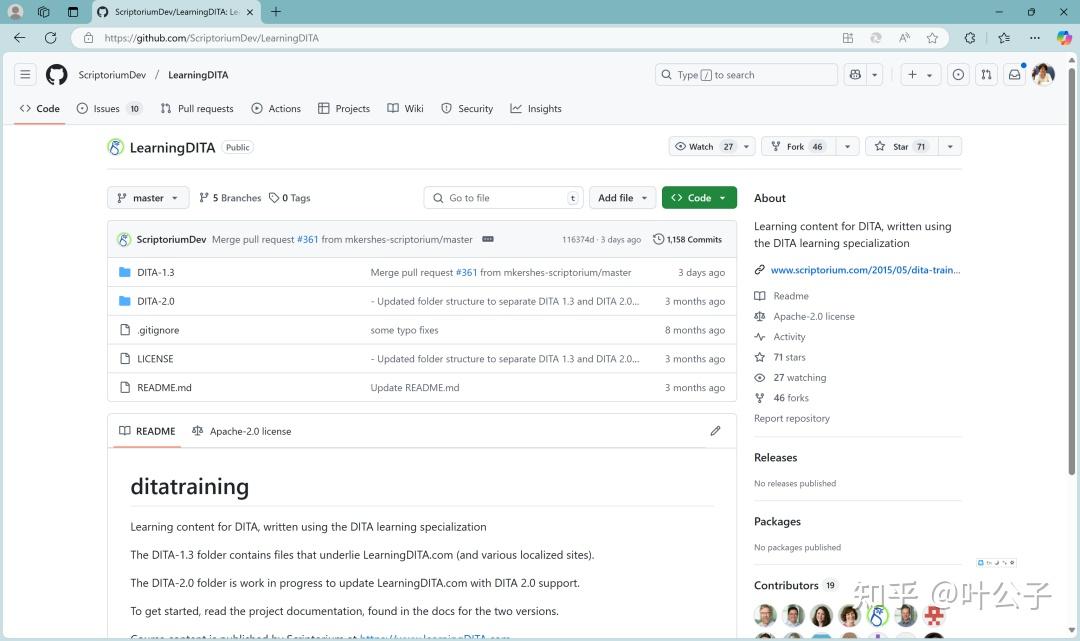Open the green Code dropdown button
The width and height of the screenshot is (1080, 641).
click(699, 198)
